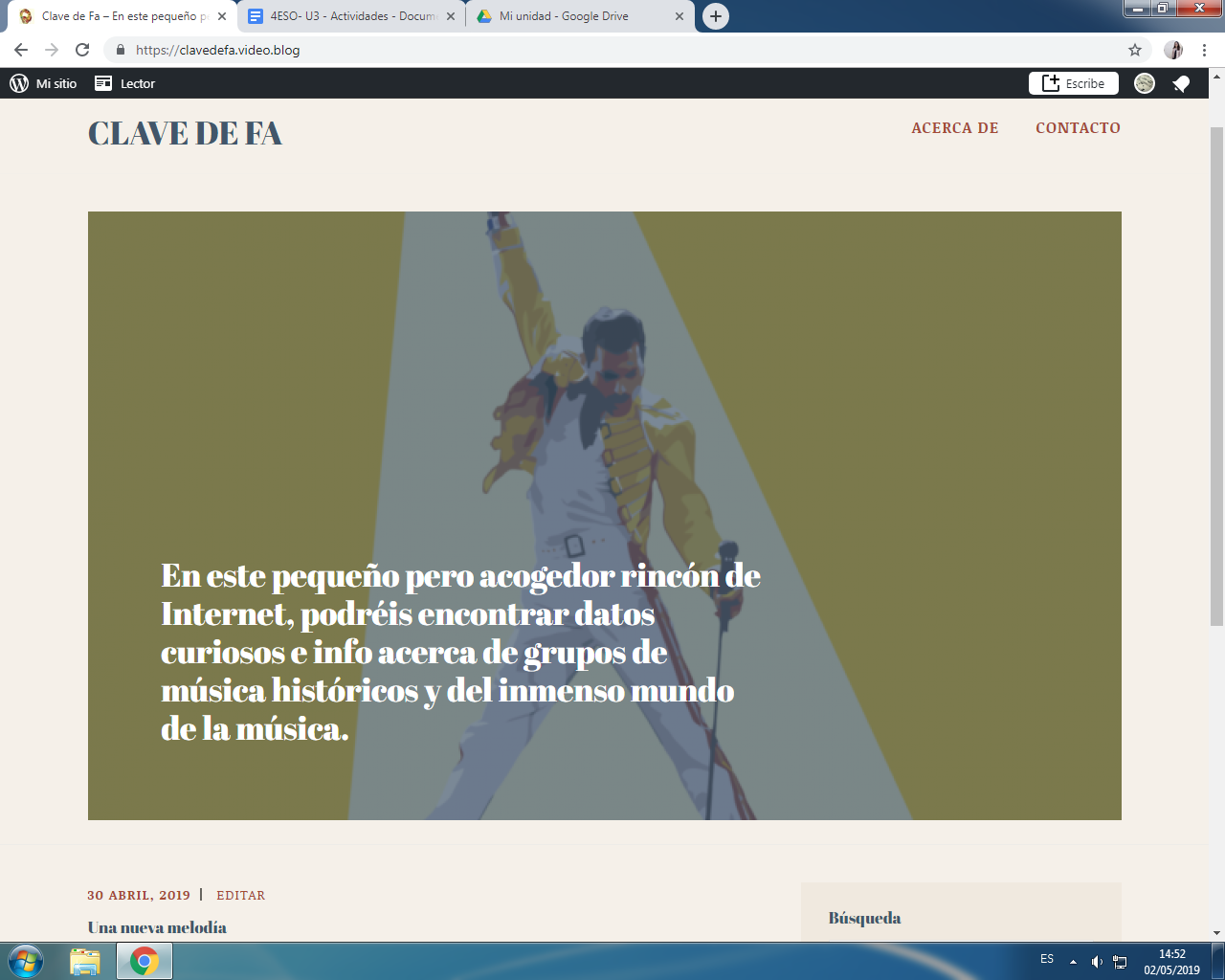
Task: Open WordPress notifications bell icon
Action: [1181, 83]
